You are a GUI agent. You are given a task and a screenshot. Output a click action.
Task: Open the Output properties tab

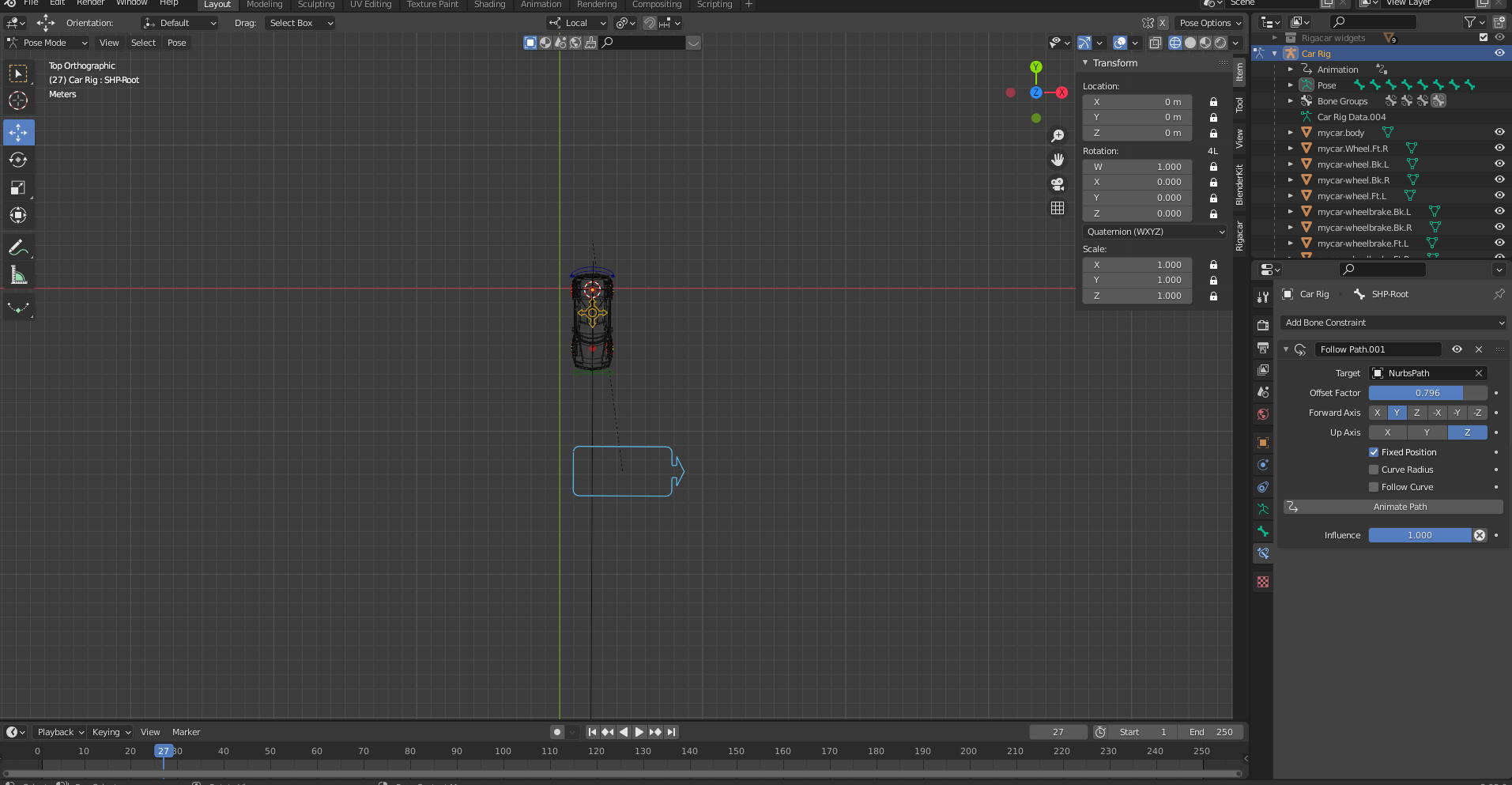(1263, 348)
